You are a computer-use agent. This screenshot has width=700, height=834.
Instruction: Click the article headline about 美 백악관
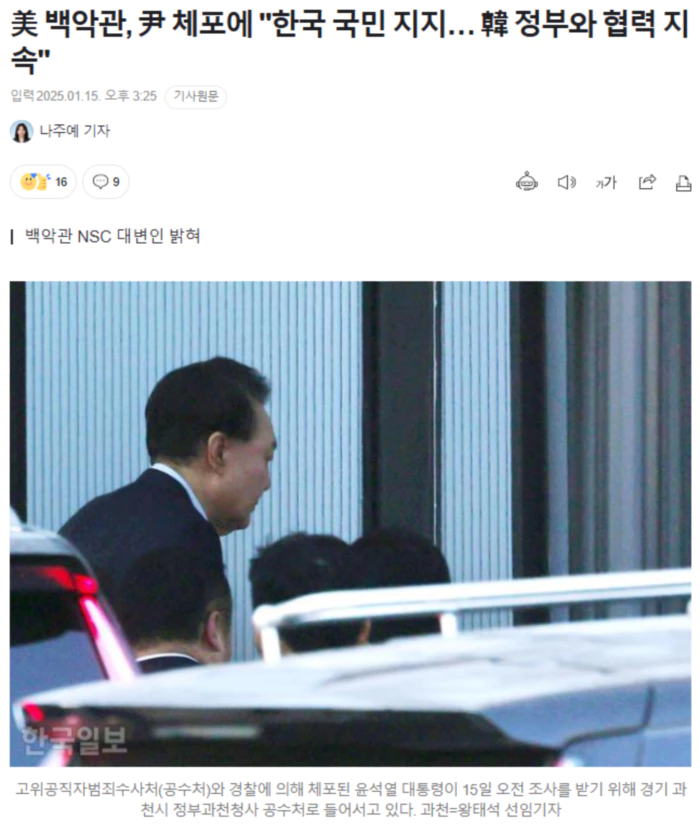[x=349, y=41]
